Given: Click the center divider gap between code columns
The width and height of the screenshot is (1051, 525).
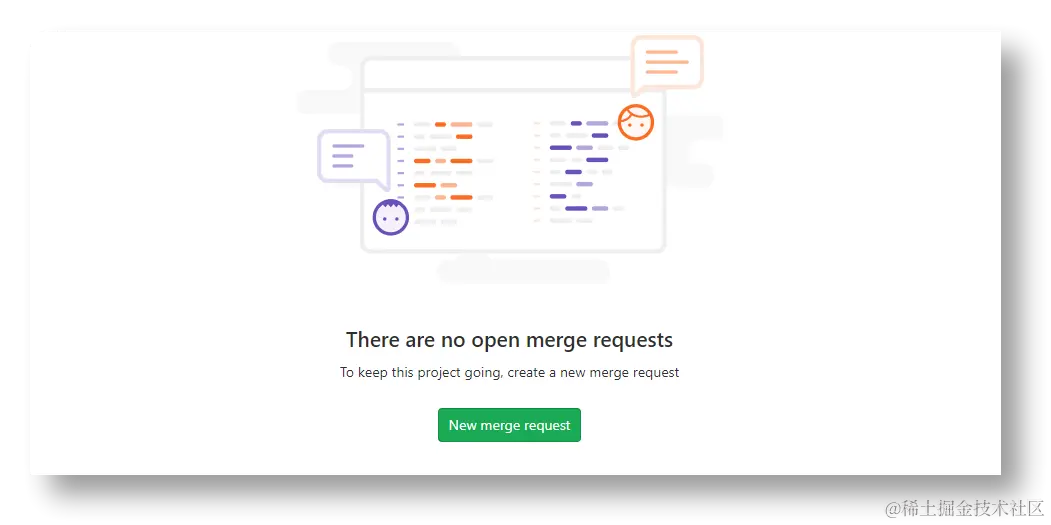Looking at the screenshot, I should coord(513,172).
